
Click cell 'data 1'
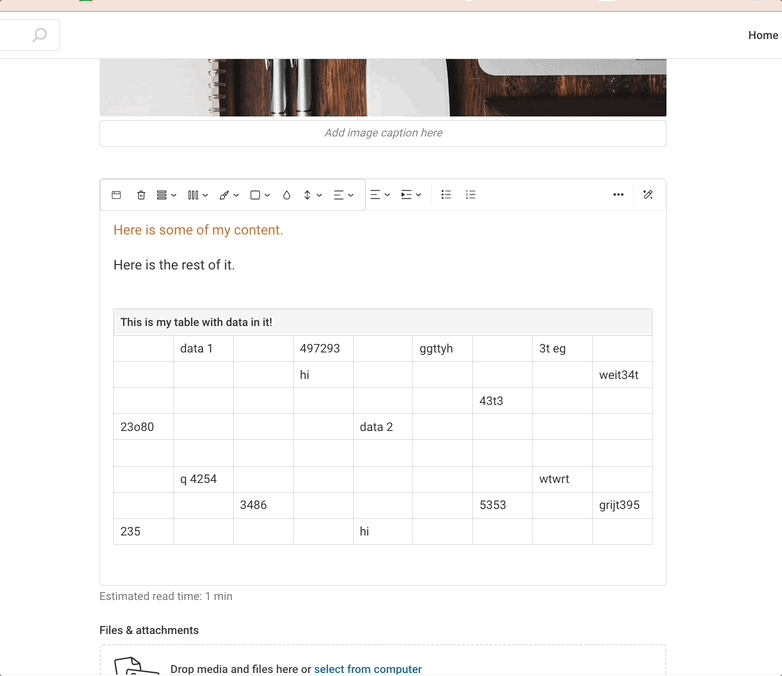203,348
